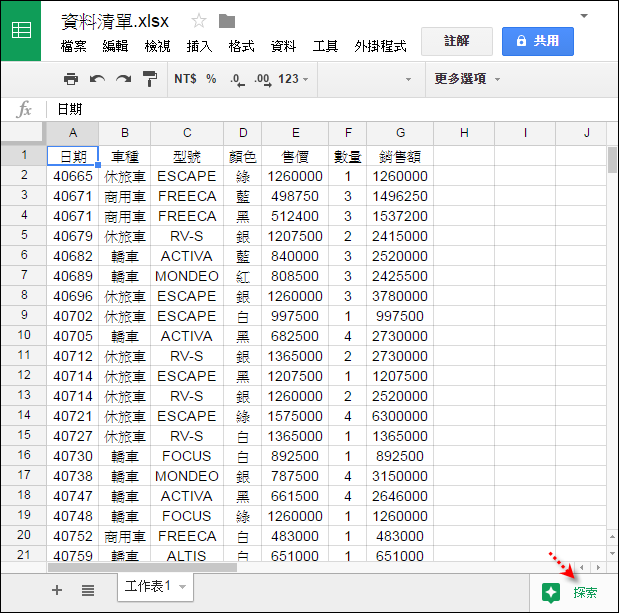Select the 紅 color cell

tap(243, 276)
